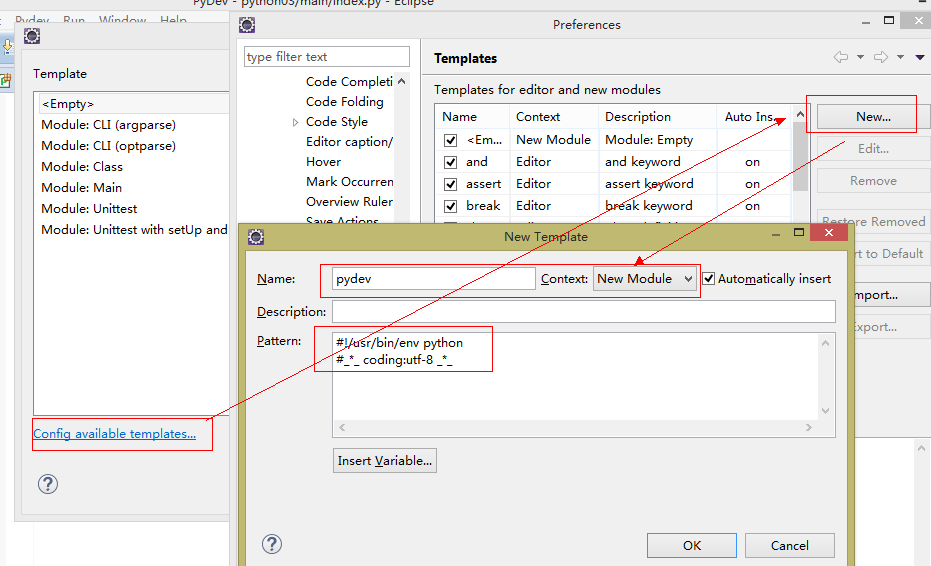The height and width of the screenshot is (566, 931).
Task: Click scroll up arrow of templates table
Action: [800, 115]
